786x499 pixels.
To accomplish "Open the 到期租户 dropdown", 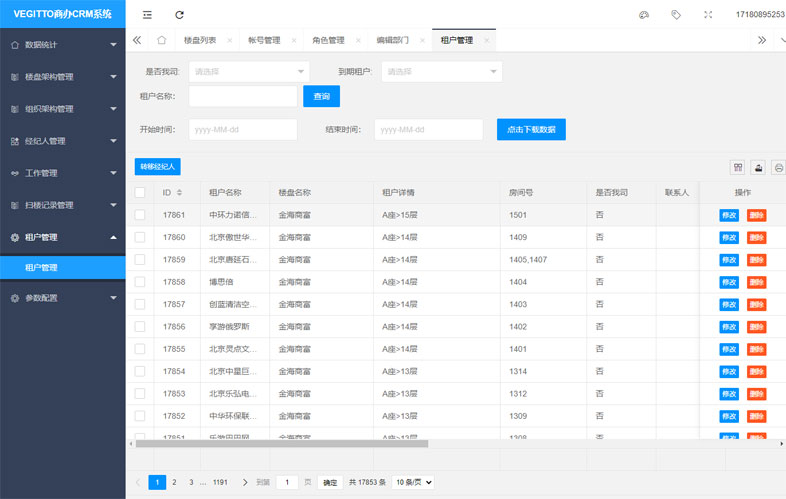I will tap(442, 72).
